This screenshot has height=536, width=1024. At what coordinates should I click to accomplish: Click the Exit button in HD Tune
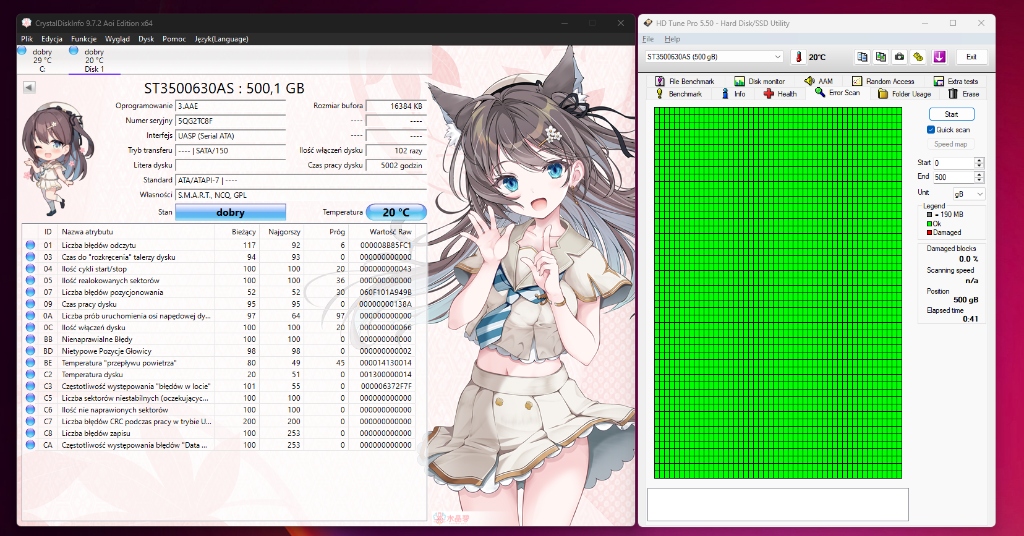pyautogui.click(x=971, y=57)
